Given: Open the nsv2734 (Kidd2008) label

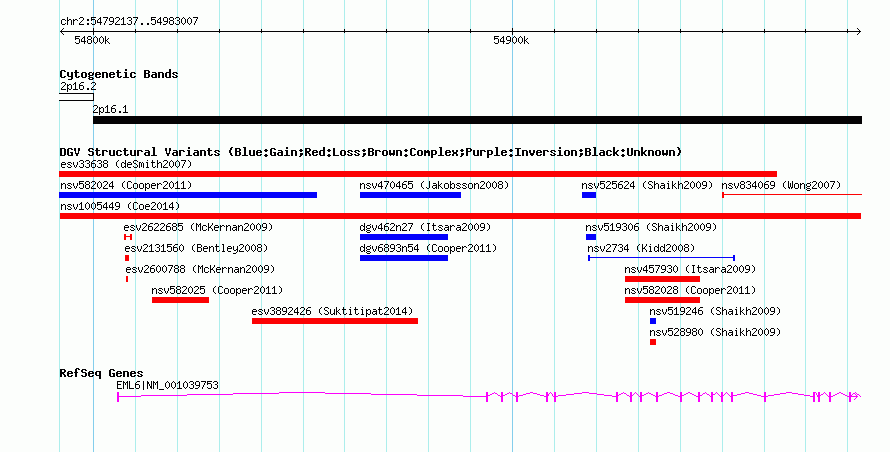Looking at the screenshot, I should click(x=641, y=248).
